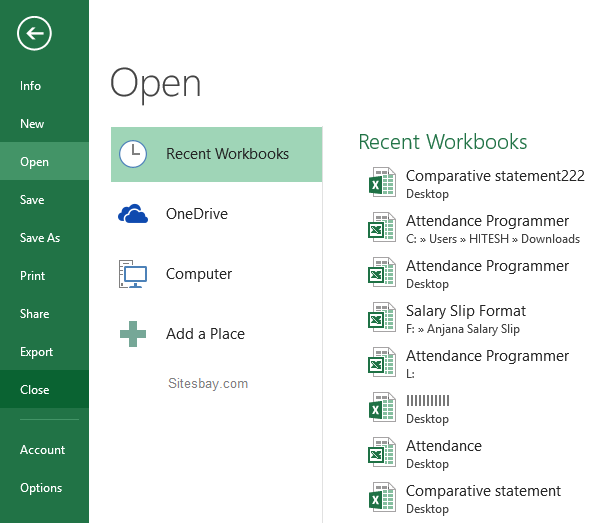Screen dimensions: 599x523
Task: Select the Computer location label
Action: click(199, 274)
